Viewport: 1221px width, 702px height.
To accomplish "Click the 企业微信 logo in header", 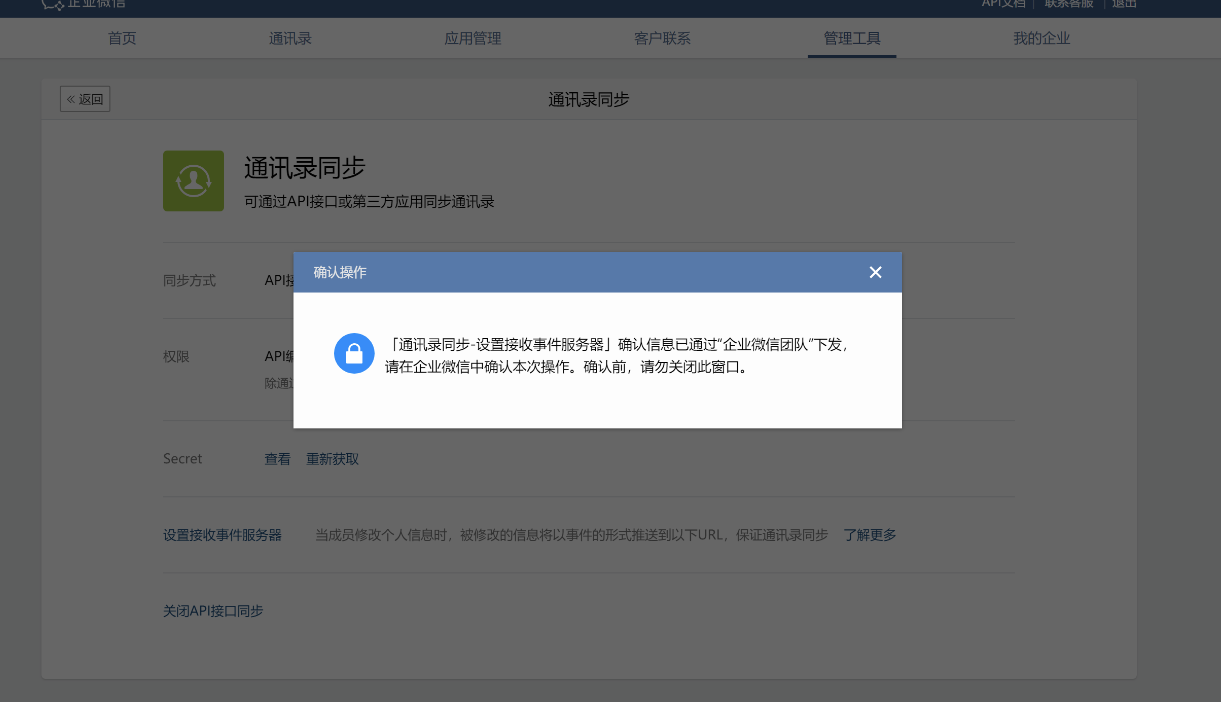I will [x=84, y=4].
